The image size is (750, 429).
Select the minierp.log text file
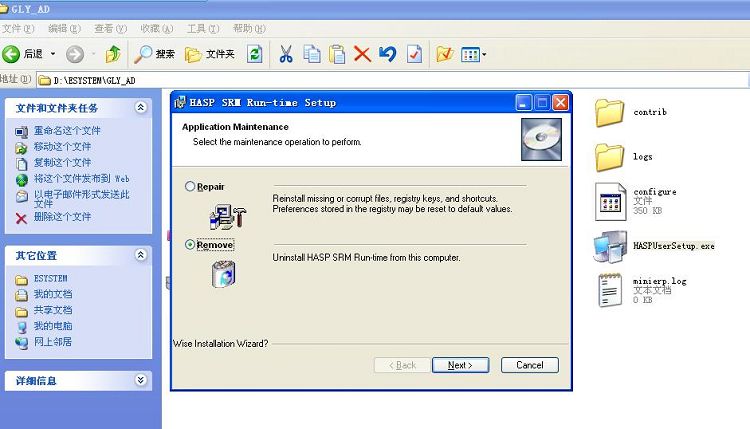[610, 290]
